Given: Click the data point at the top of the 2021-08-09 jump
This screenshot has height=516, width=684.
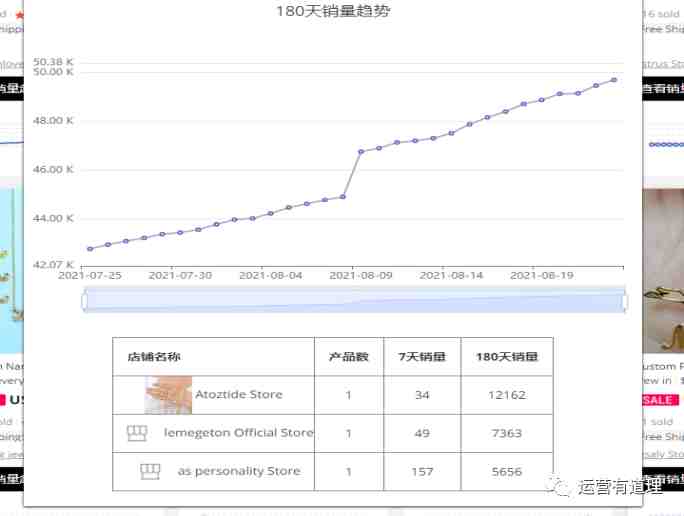Looking at the screenshot, I should [x=361, y=152].
